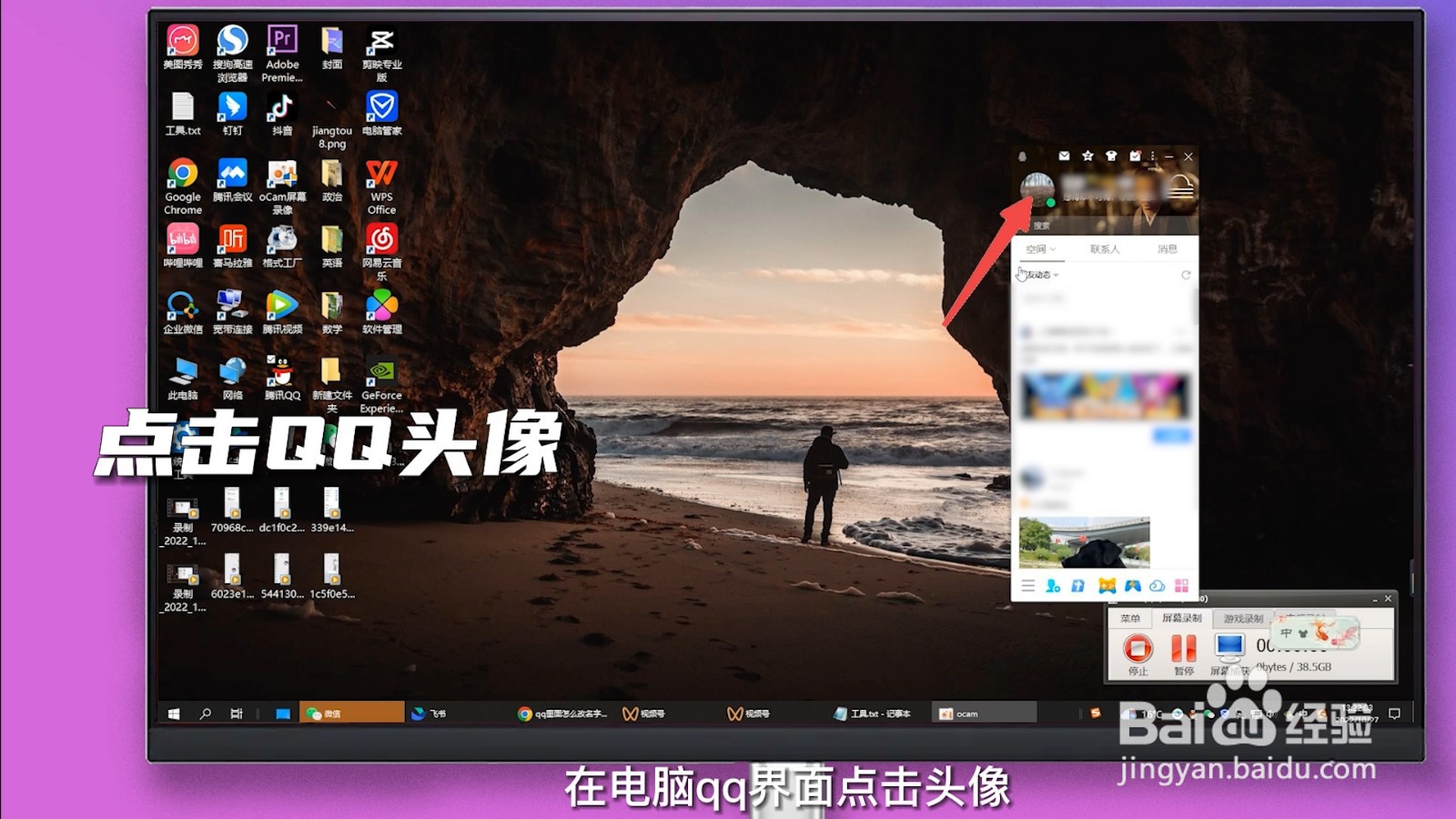This screenshot has width=1456, height=819.
Task: Open QQ collections via the star icon
Action: pyautogui.click(x=1087, y=157)
